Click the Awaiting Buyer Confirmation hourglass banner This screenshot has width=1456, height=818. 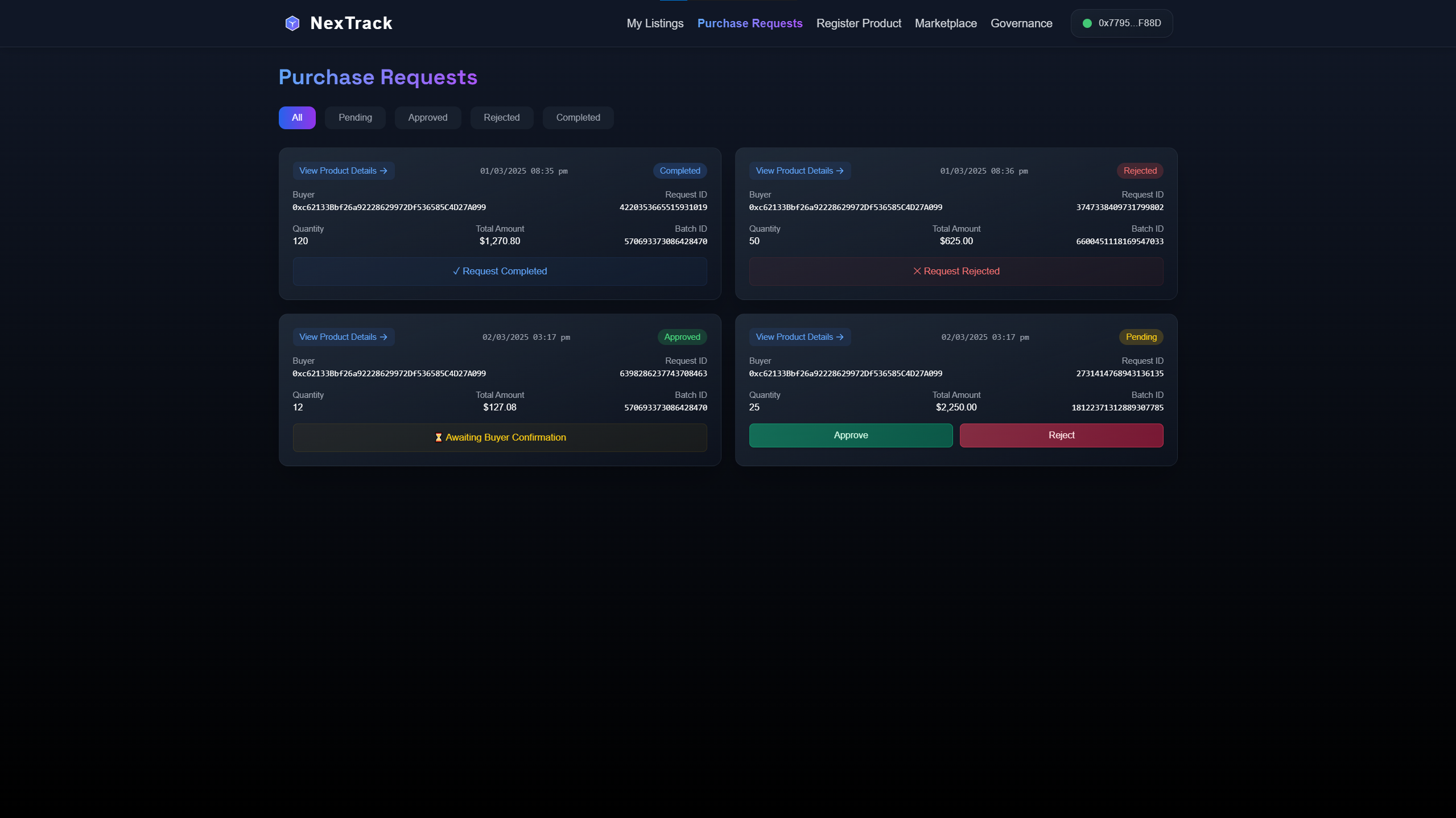pos(500,438)
